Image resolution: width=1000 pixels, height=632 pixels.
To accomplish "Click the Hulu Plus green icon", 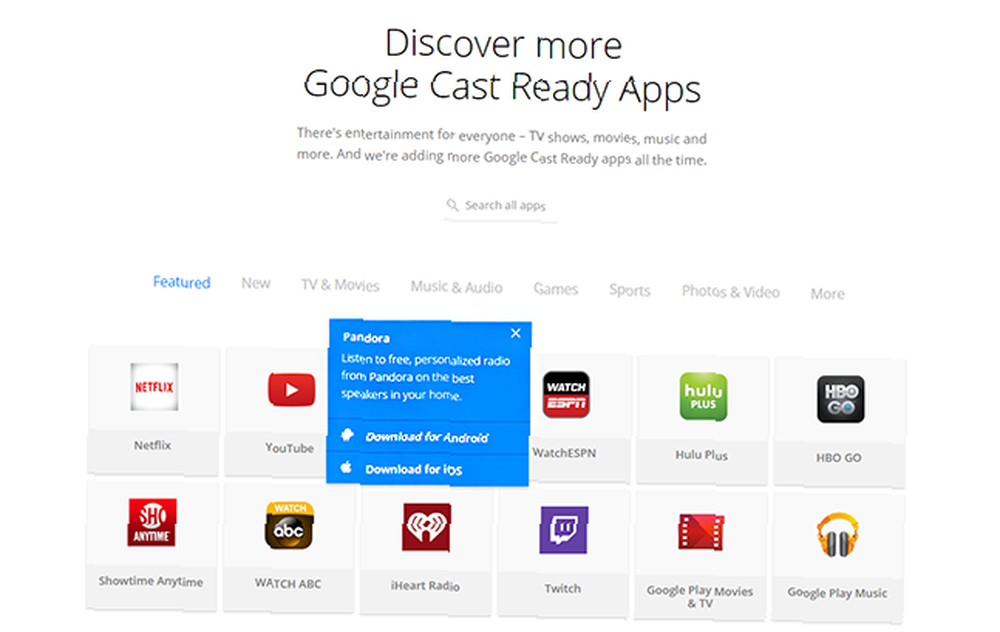I will coord(703,397).
